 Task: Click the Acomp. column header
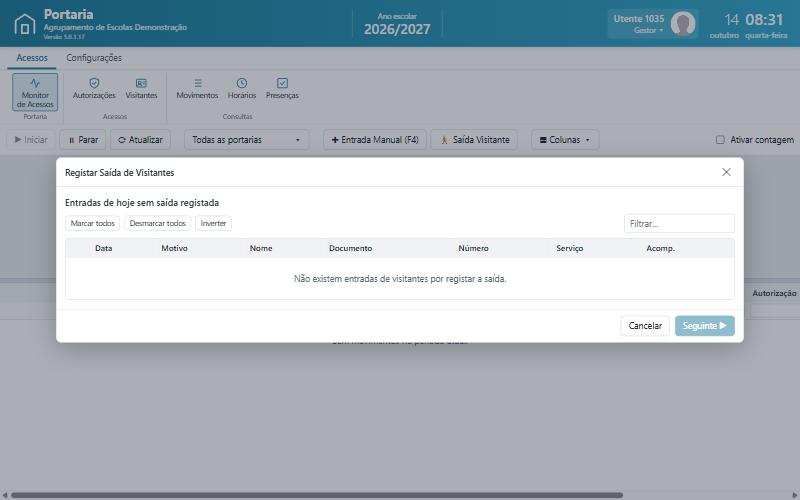click(660, 248)
